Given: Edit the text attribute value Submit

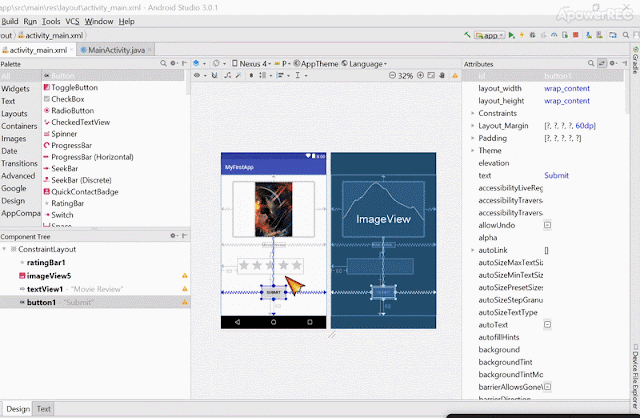Looking at the screenshot, I should click(x=556, y=175).
